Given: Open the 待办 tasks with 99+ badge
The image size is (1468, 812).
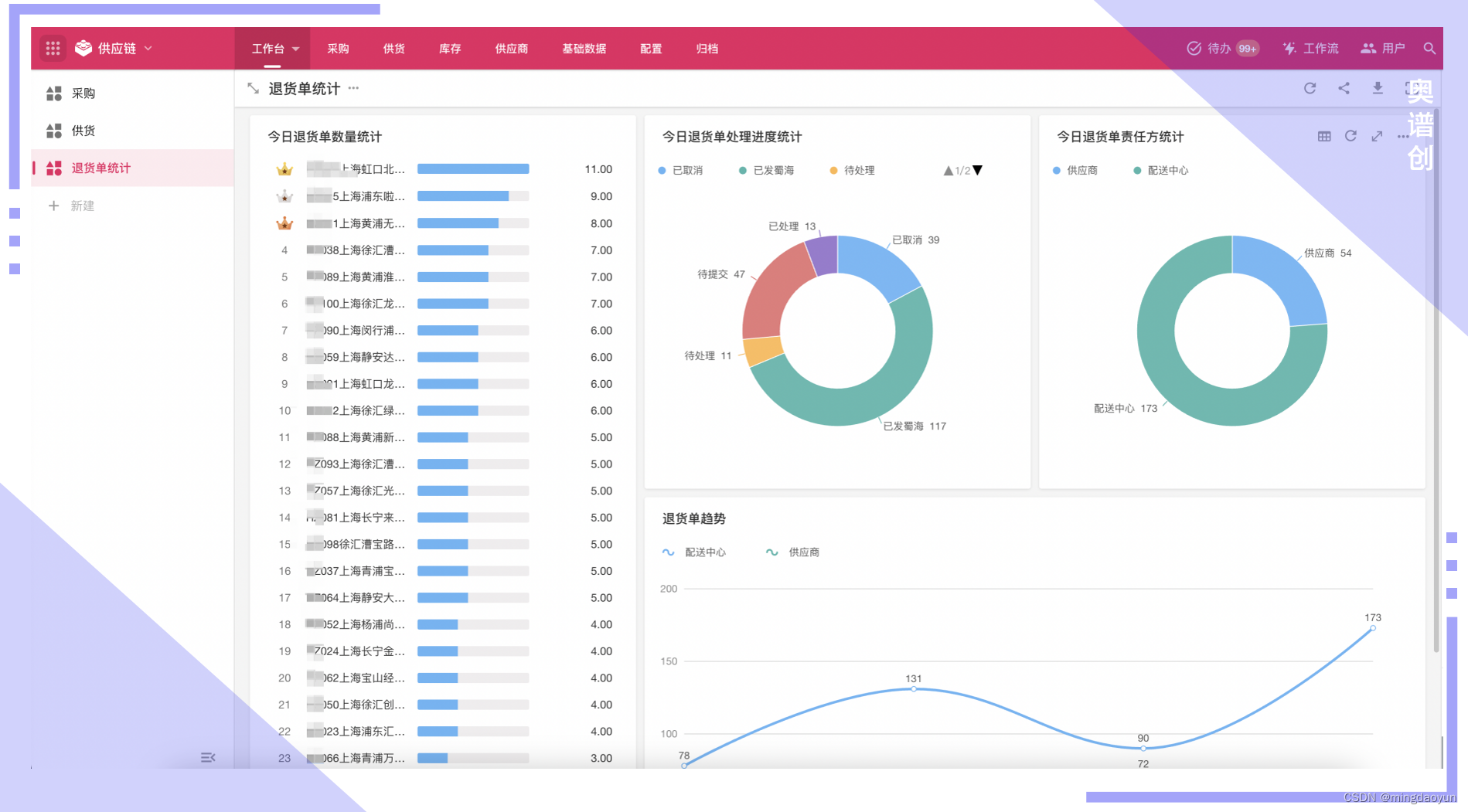Looking at the screenshot, I should point(1223,49).
